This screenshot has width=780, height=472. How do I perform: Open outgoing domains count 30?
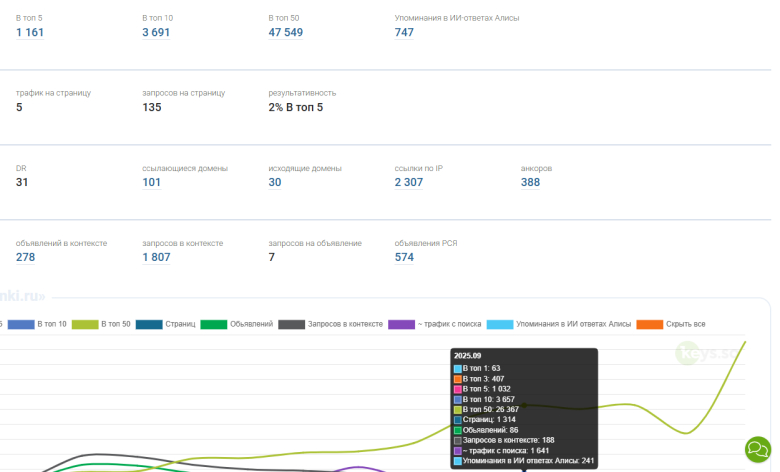coord(275,183)
